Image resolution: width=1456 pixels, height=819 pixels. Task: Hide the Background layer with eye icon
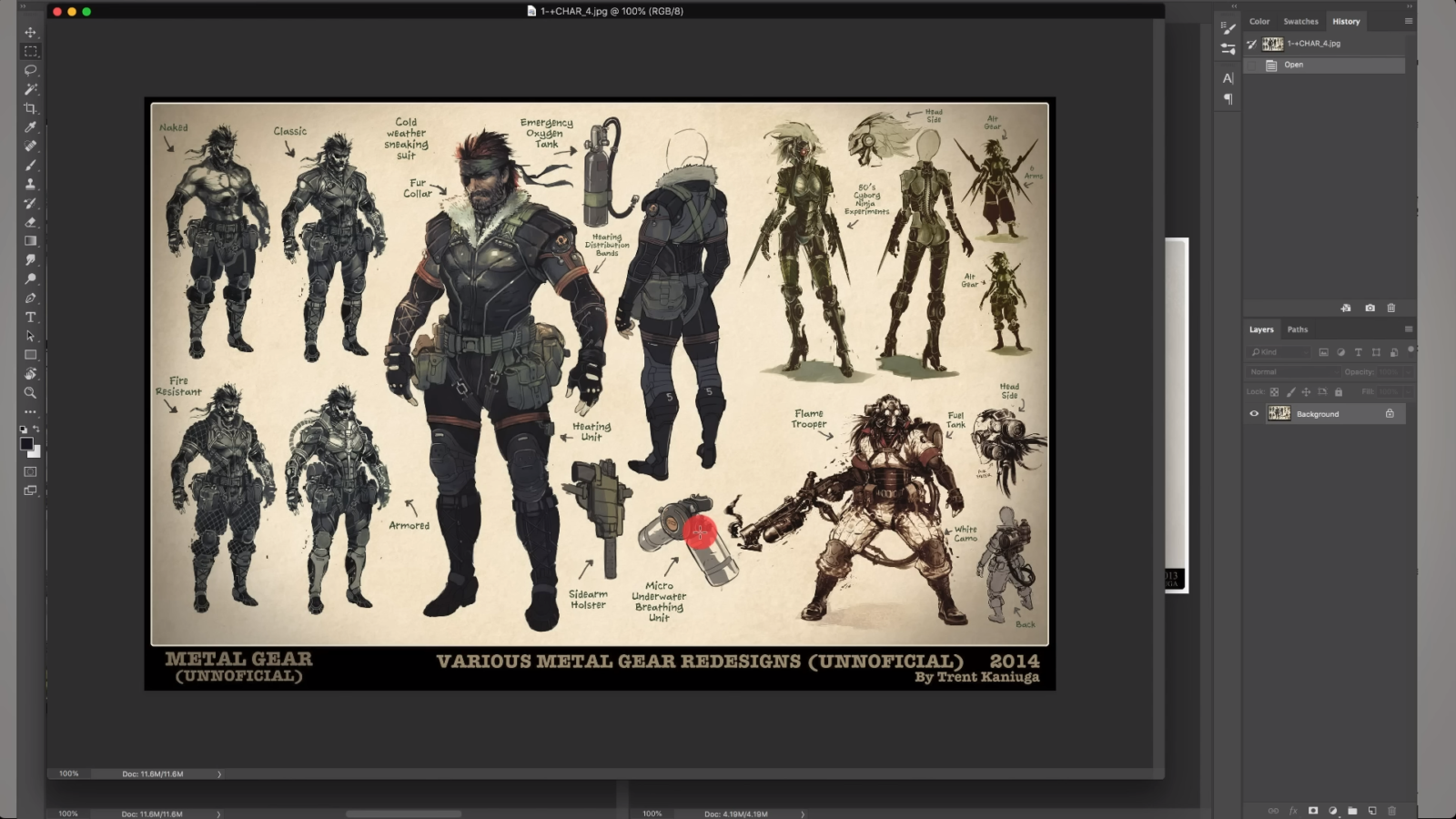[x=1254, y=414]
